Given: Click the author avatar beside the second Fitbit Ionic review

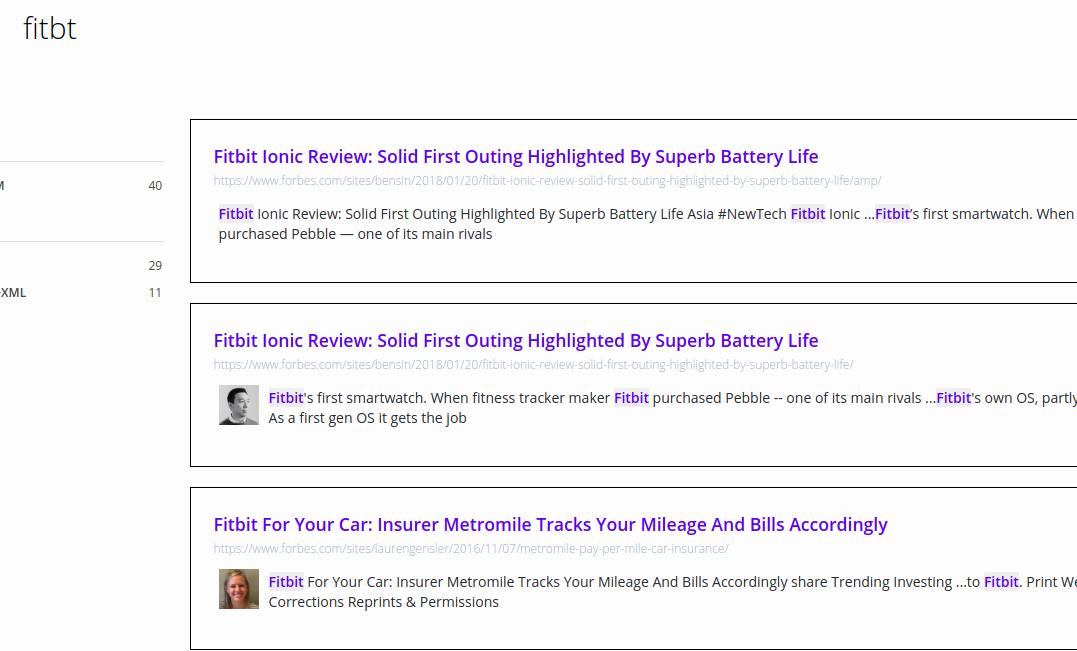Looking at the screenshot, I should tap(238, 405).
